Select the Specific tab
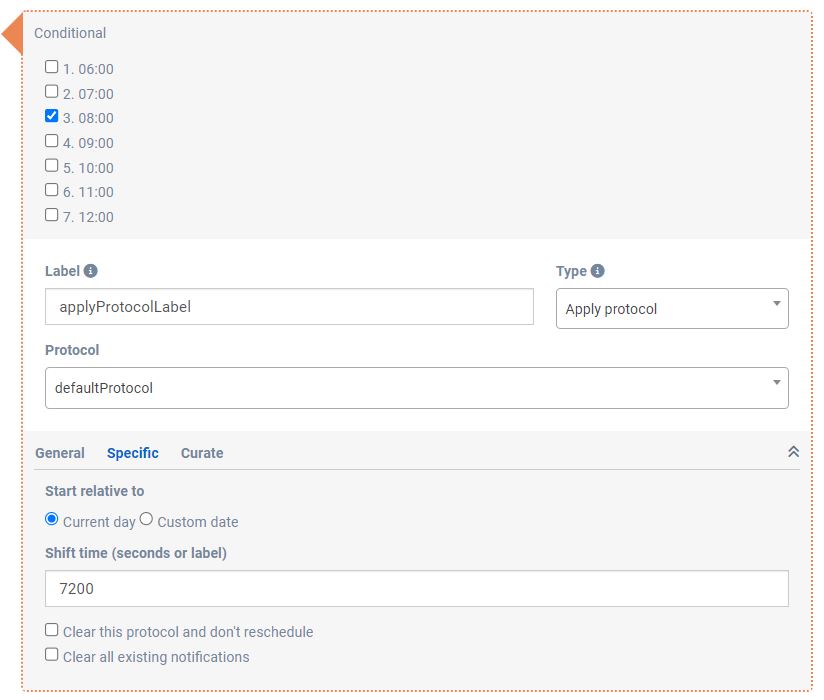The image size is (824, 700). [133, 453]
